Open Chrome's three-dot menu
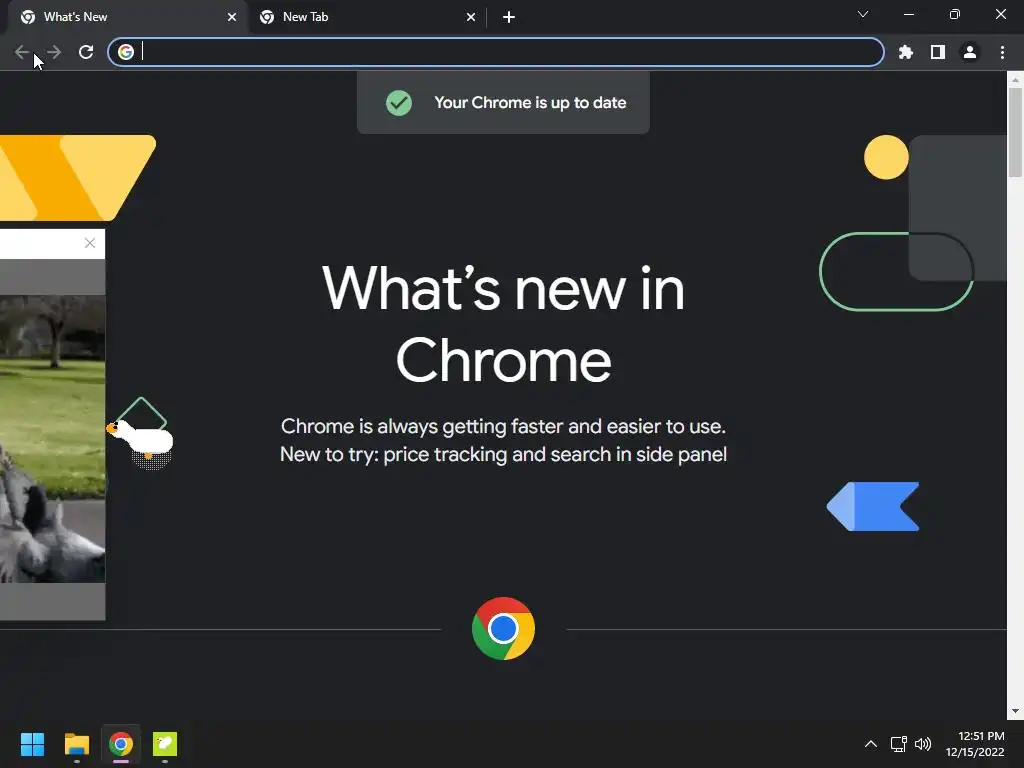Image resolution: width=1024 pixels, height=768 pixels. (x=1002, y=52)
